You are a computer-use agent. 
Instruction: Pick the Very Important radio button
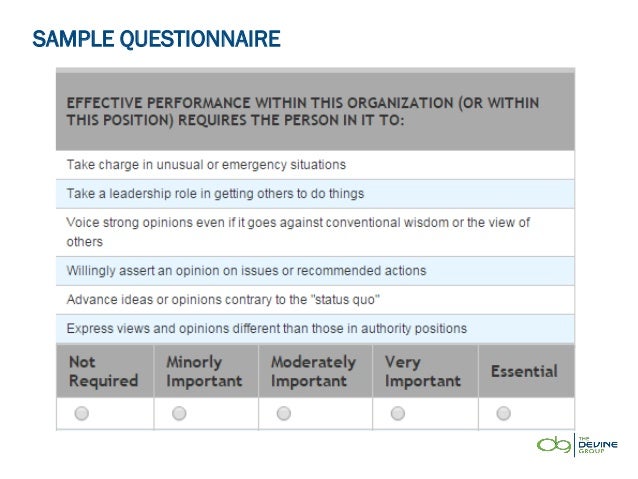(398, 413)
